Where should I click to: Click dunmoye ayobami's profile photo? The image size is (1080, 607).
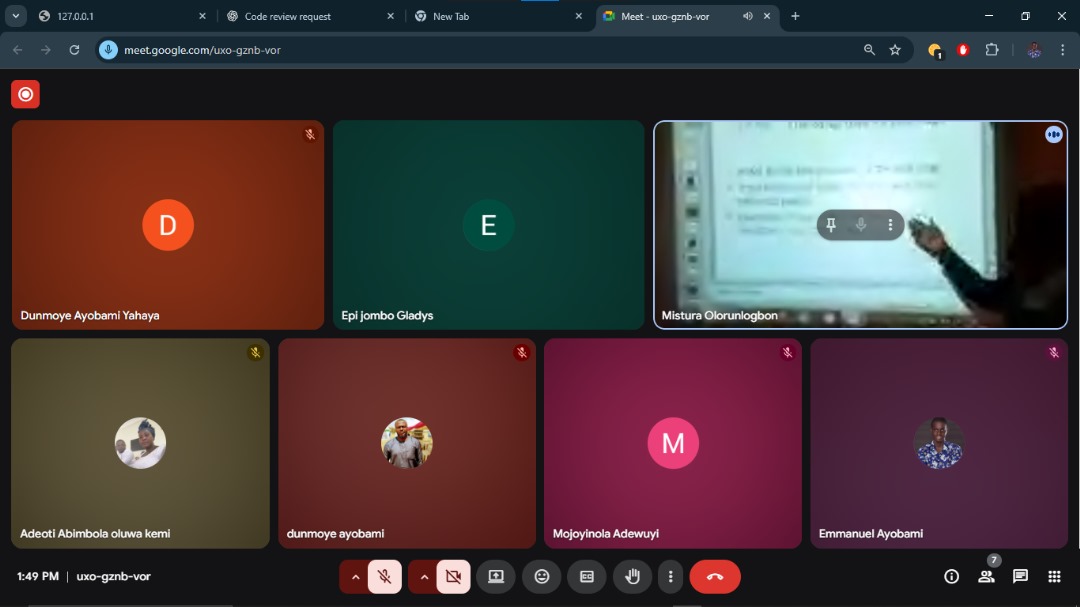[407, 443]
